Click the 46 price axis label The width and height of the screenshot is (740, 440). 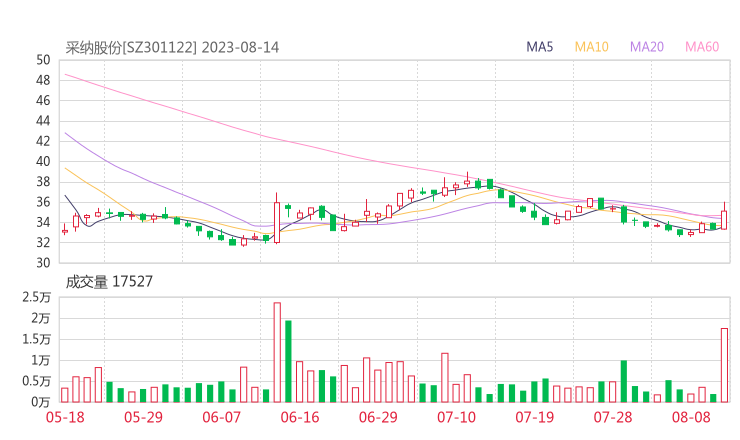[43, 101]
